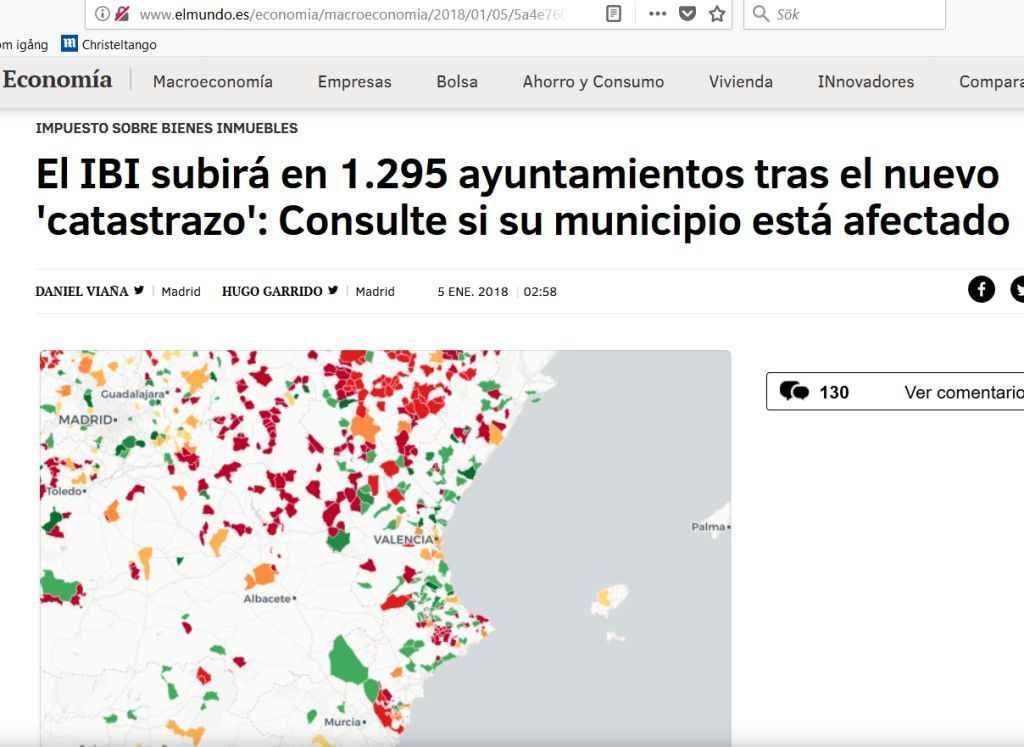Click the Palma label on the map
The width and height of the screenshot is (1024, 747).
click(x=709, y=527)
